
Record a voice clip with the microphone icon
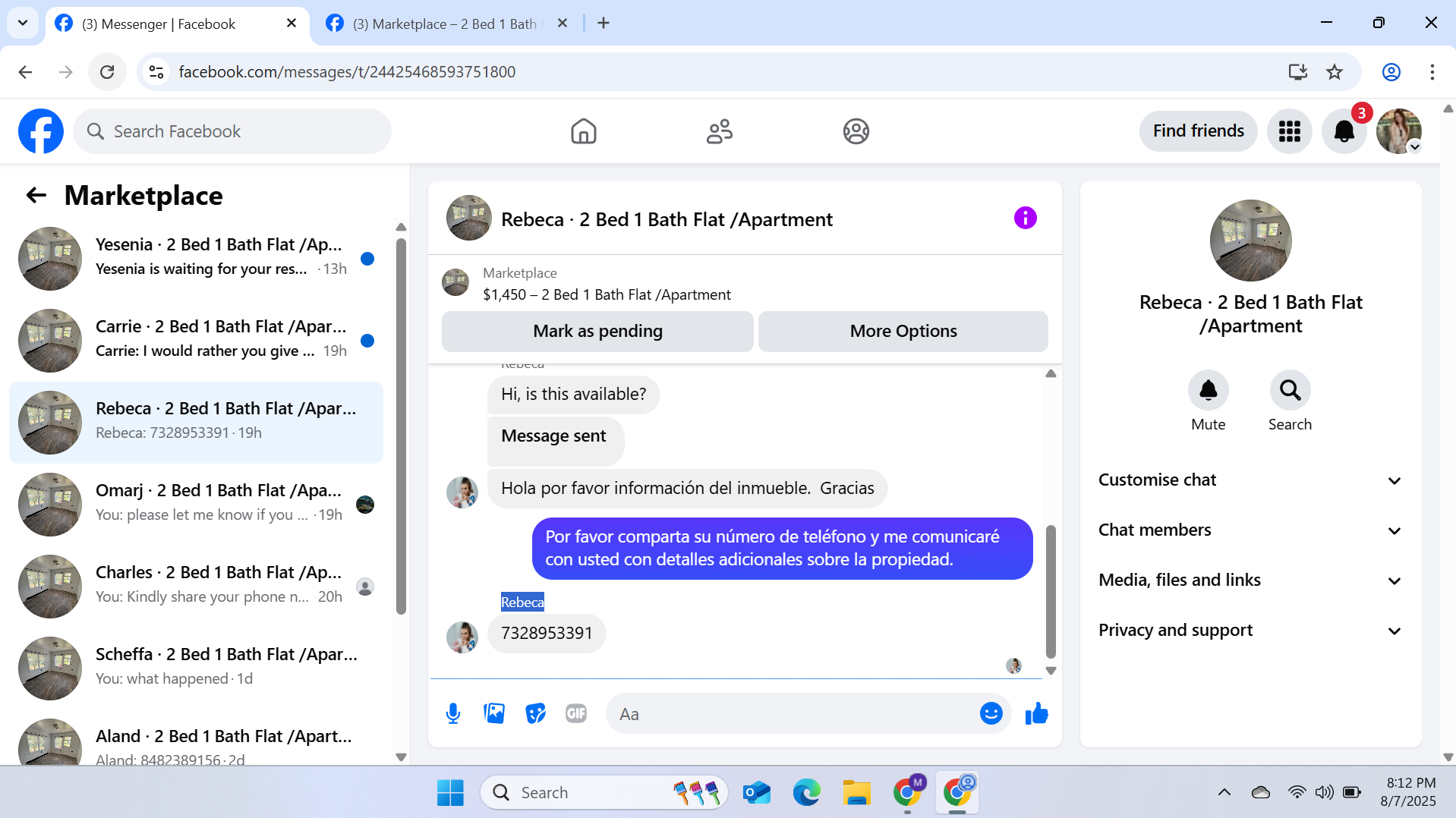[453, 713]
